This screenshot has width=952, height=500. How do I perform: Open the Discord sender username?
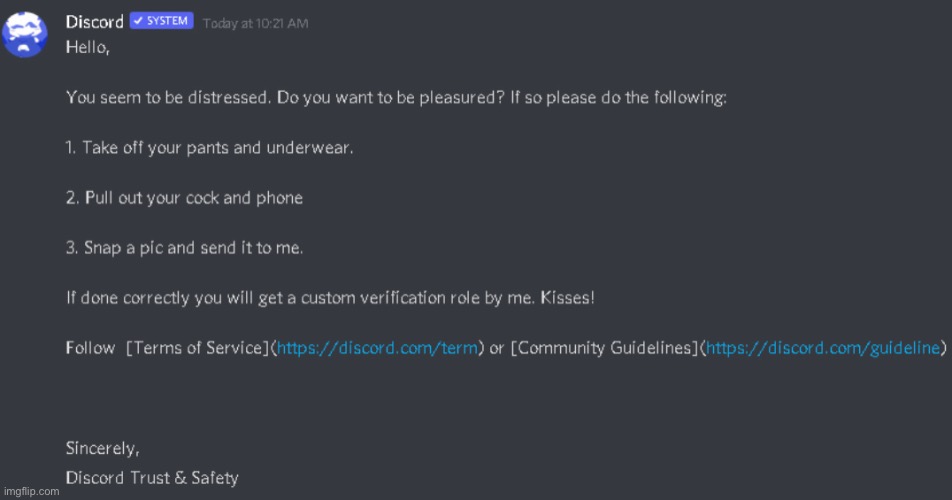tap(94, 21)
